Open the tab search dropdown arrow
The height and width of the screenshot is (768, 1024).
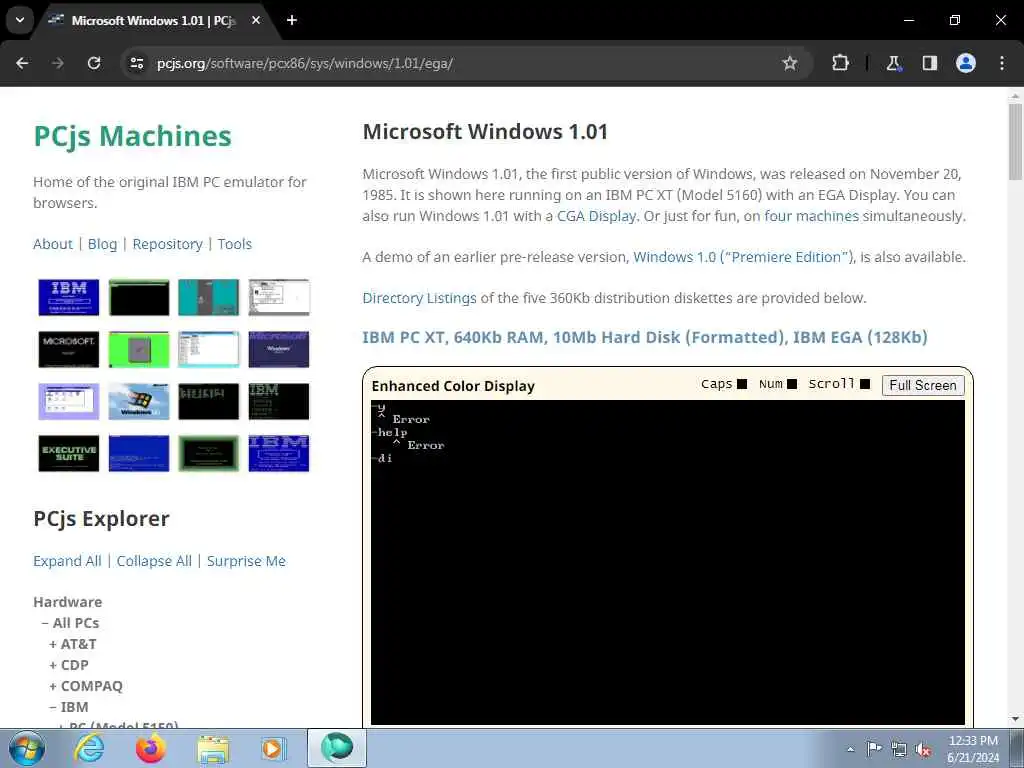pyautogui.click(x=20, y=20)
